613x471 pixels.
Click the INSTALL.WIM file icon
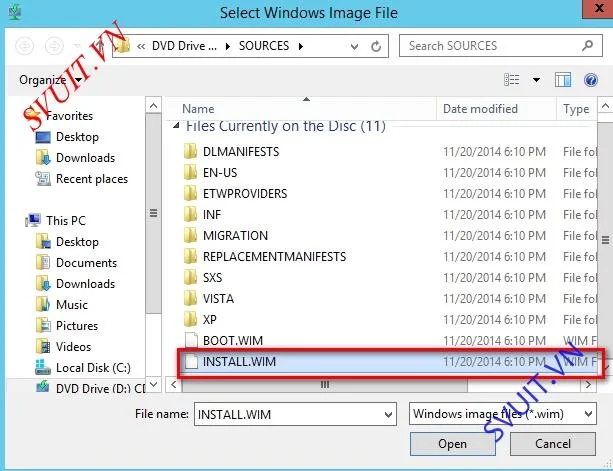click(x=191, y=362)
